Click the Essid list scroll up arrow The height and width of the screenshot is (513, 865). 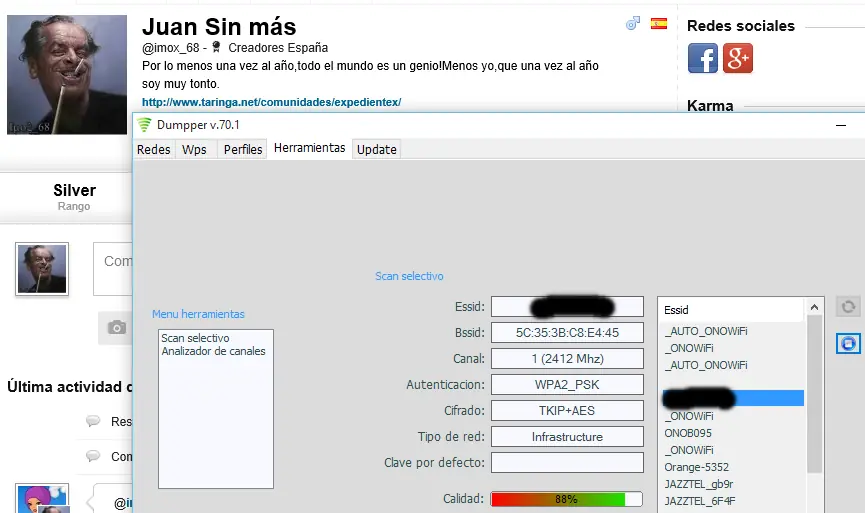click(814, 307)
